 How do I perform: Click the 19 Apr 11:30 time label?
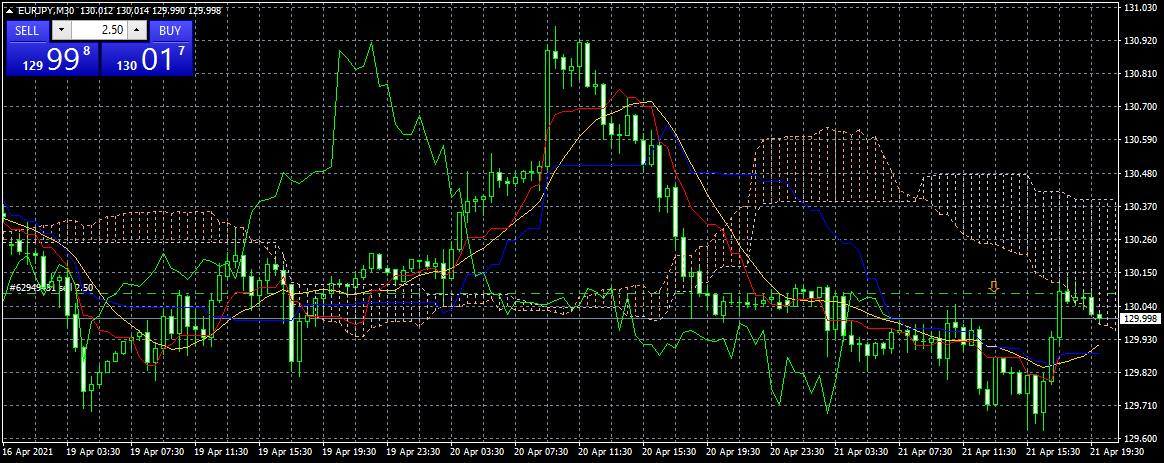[220, 452]
